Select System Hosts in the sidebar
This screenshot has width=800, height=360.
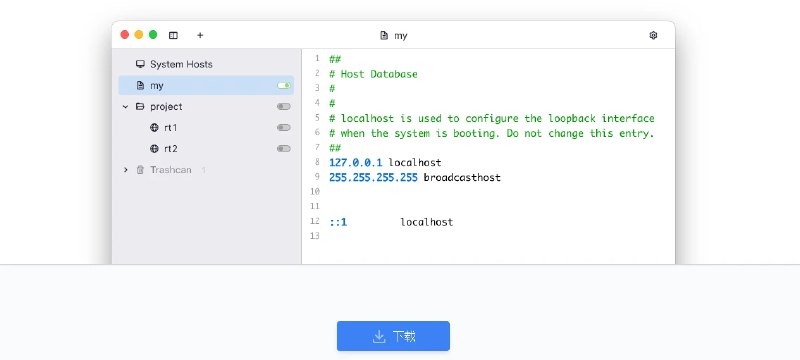206,64
